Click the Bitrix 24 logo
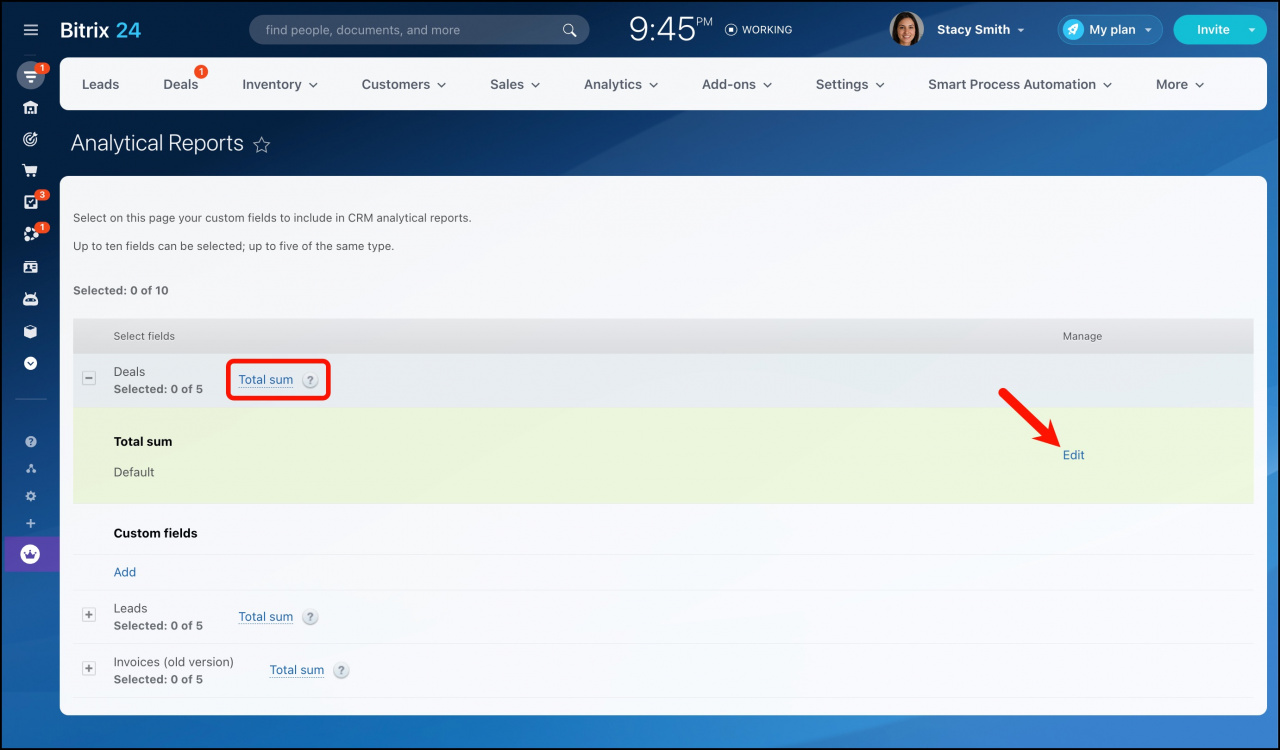 (x=100, y=30)
